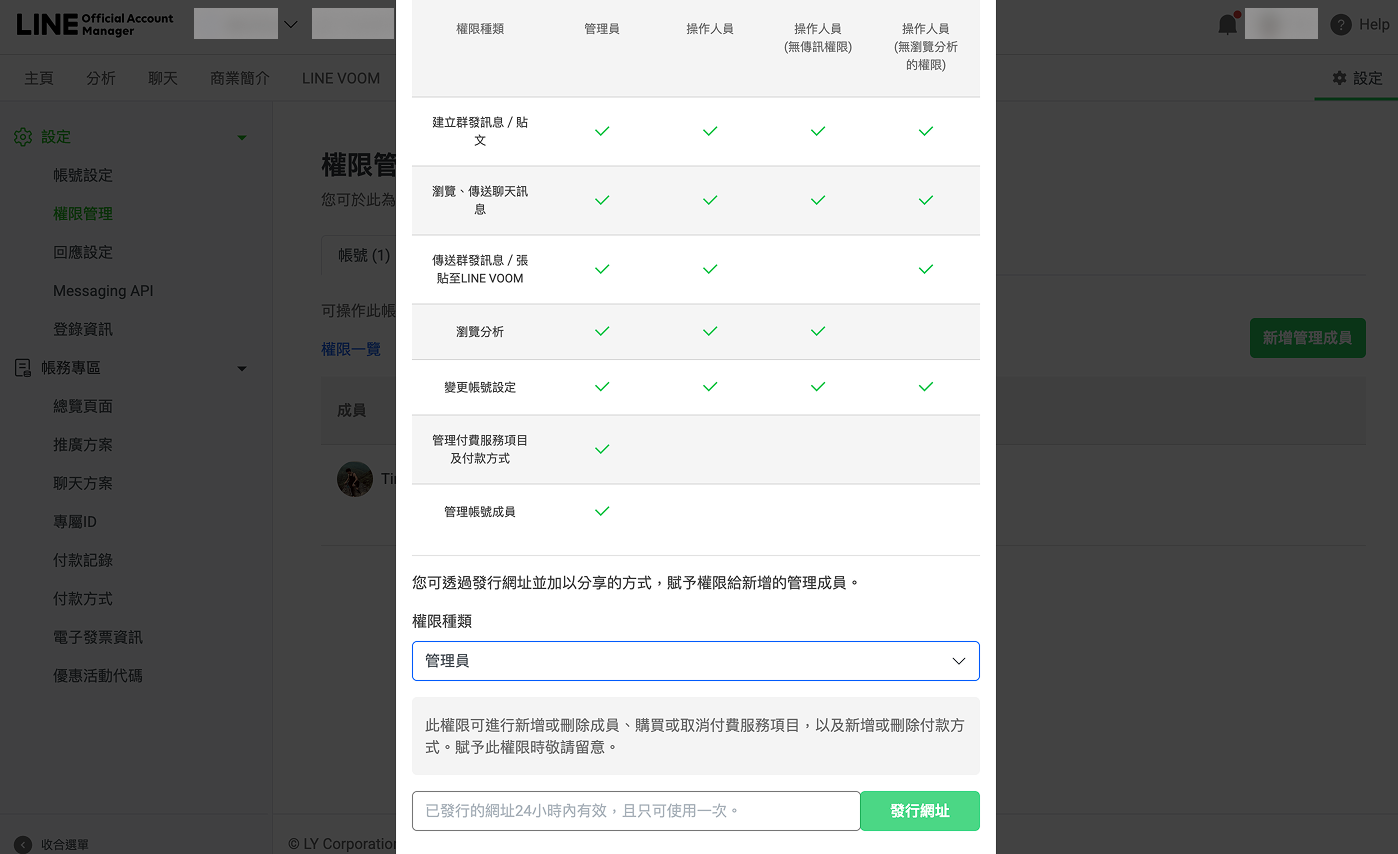Viewport: 1398px width, 854px height.
Task: Click the 帳務專區 billing document icon
Action: pyautogui.click(x=23, y=368)
